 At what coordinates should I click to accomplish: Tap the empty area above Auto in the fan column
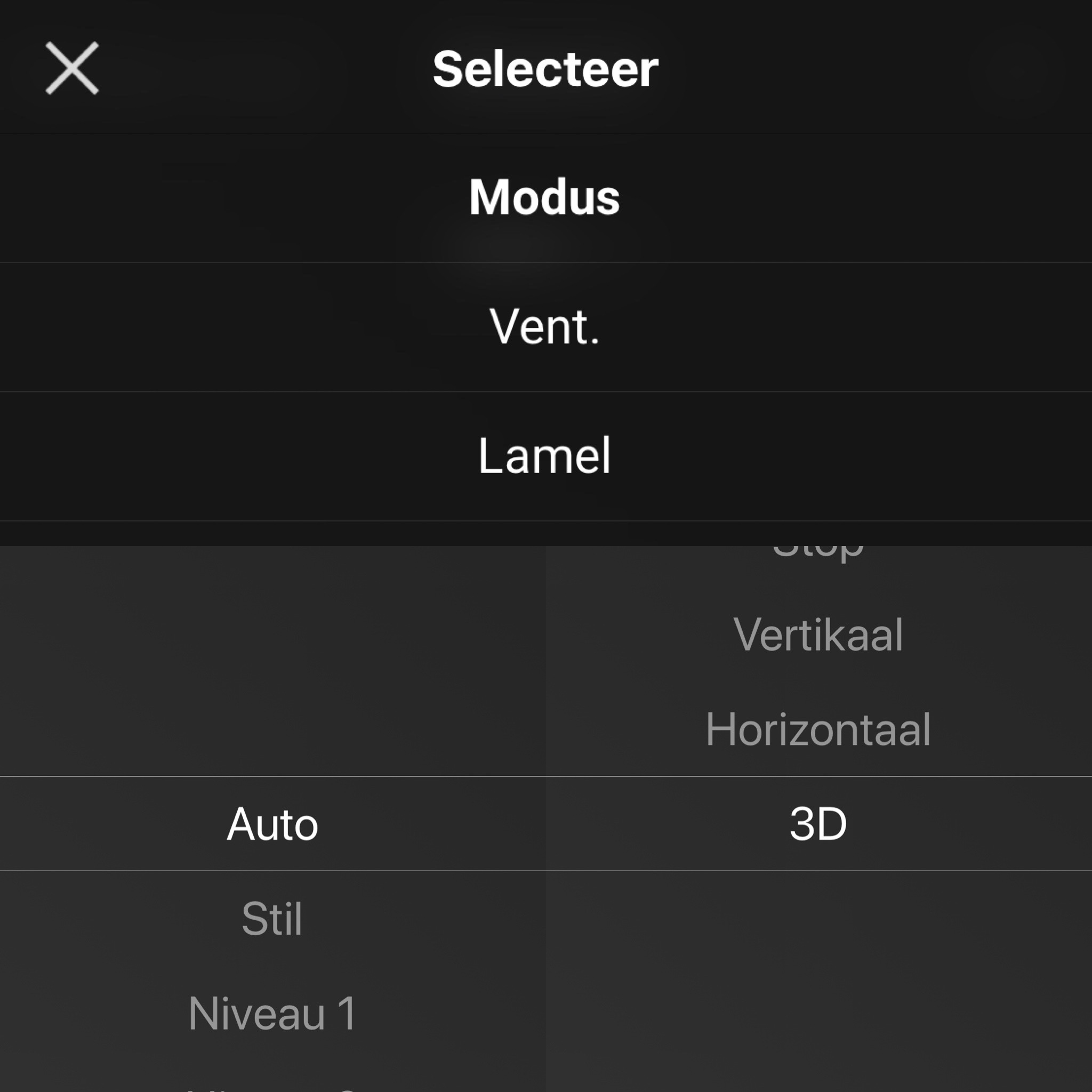[x=272, y=661]
